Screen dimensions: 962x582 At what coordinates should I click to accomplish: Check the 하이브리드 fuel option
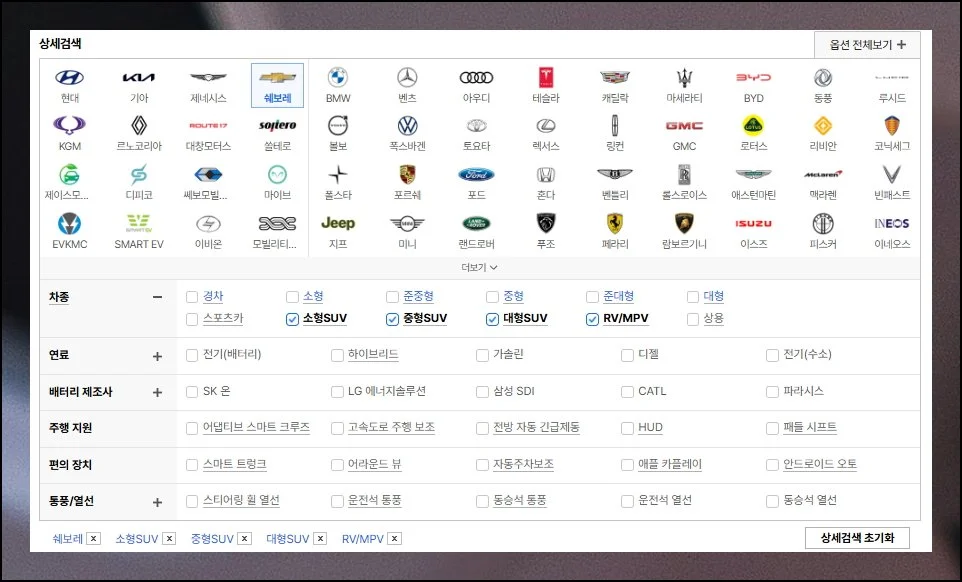338,355
